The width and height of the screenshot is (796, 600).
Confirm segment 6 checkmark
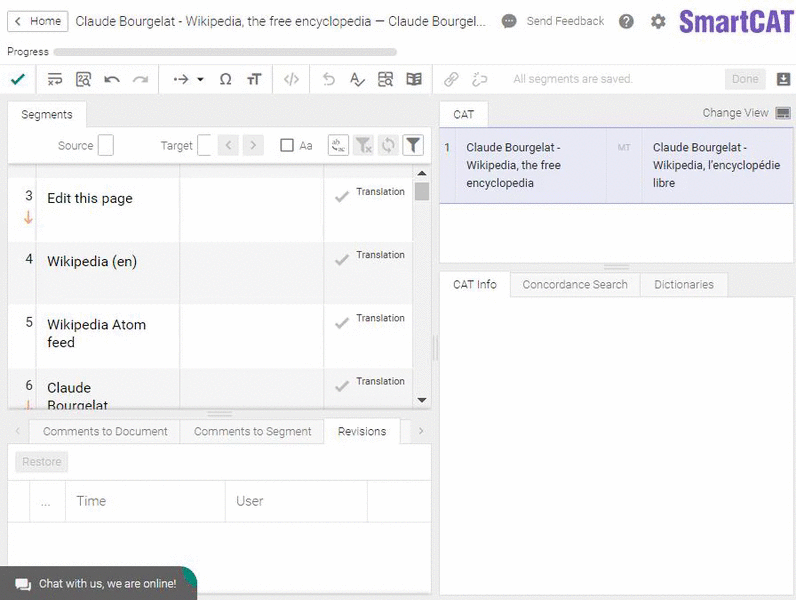coord(342,386)
